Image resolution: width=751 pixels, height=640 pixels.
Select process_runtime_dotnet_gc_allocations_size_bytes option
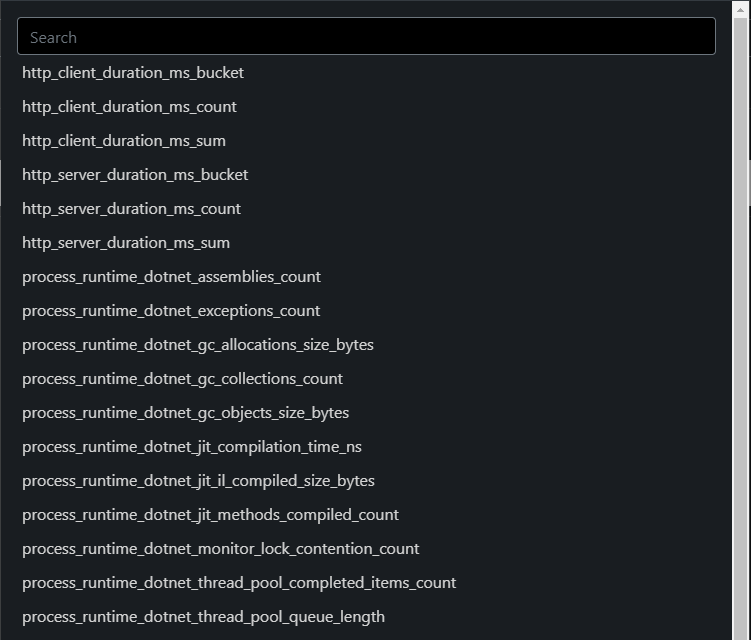point(198,345)
